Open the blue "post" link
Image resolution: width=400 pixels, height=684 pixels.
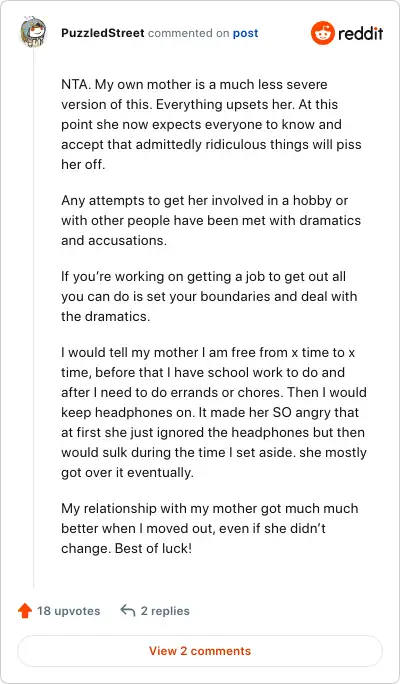pyautogui.click(x=245, y=33)
